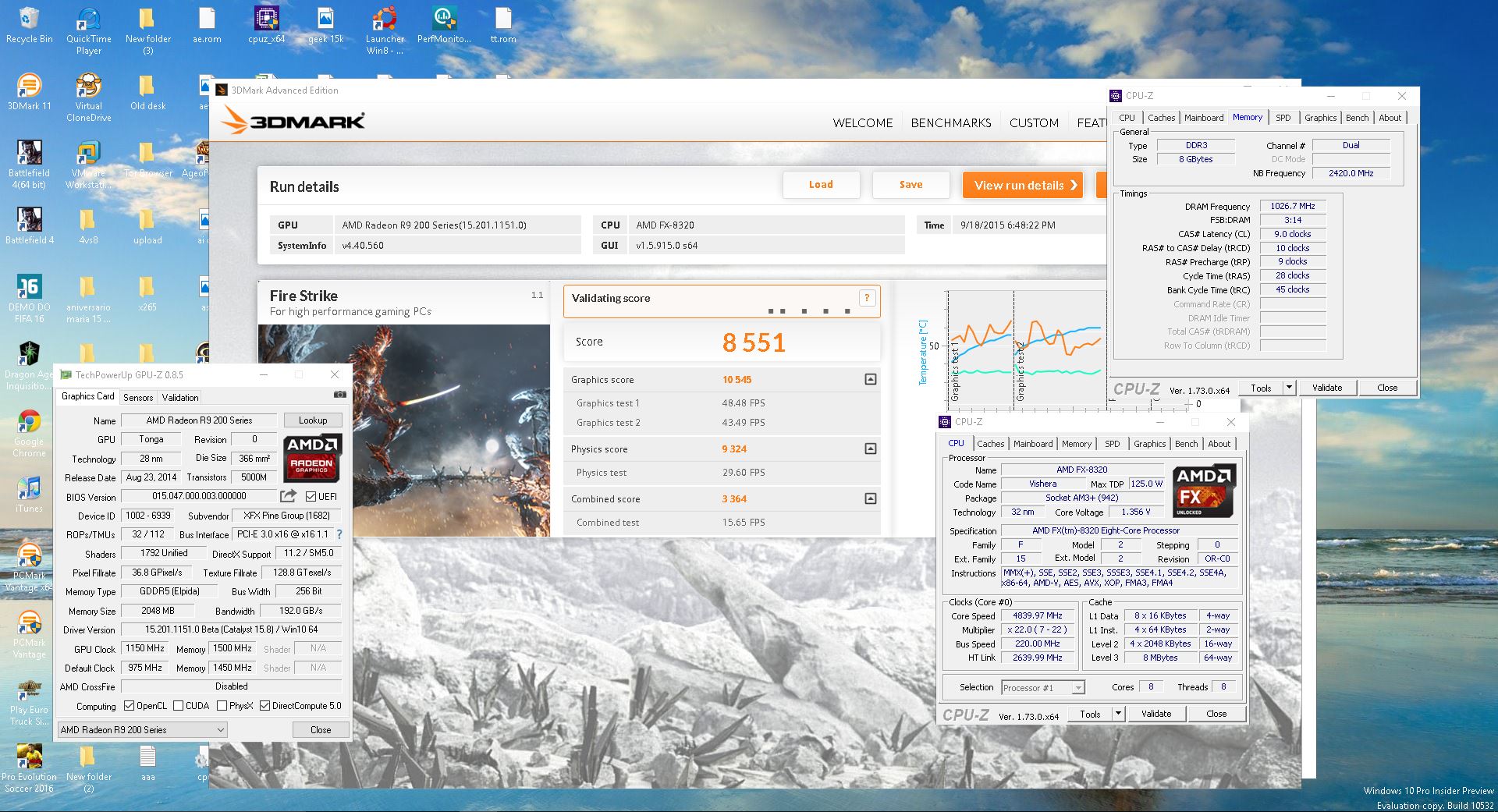Toggle the DirectCompute 5.0 checkbox

pos(264,706)
